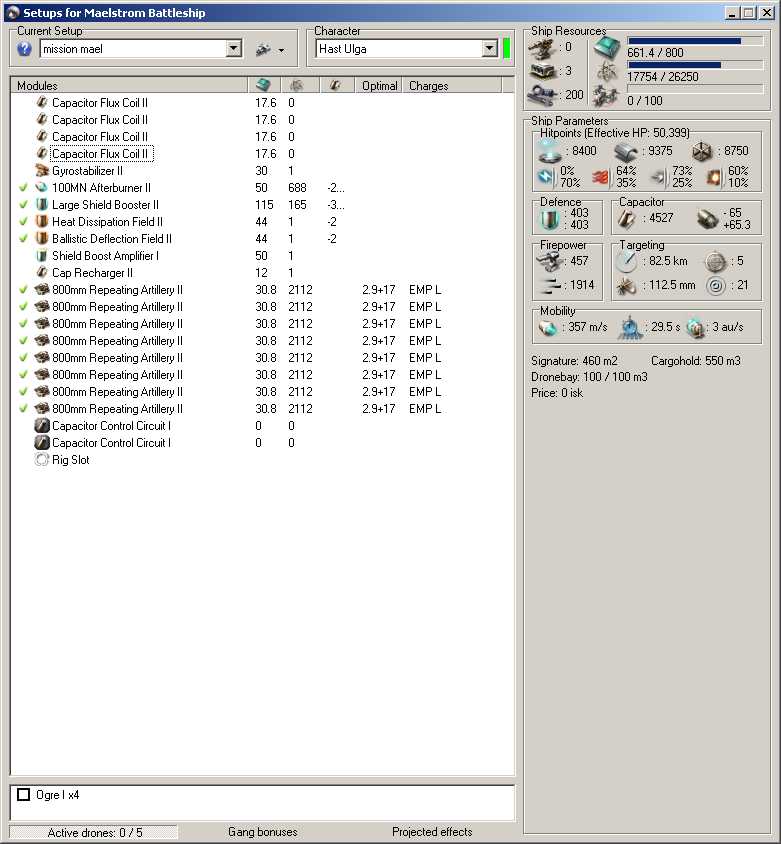The width and height of the screenshot is (781, 844).
Task: Click the powergrid icon beside 17754 / 26250
Action: 607,72
